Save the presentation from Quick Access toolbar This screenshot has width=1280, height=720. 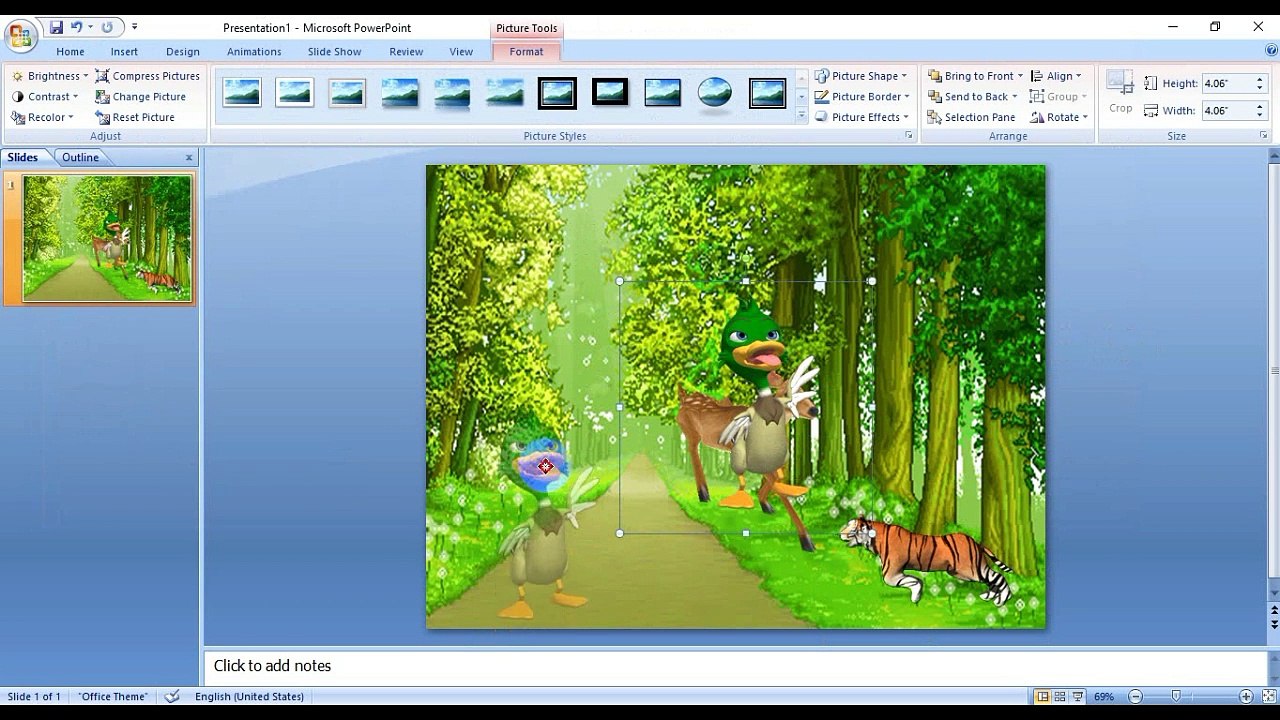click(56, 27)
